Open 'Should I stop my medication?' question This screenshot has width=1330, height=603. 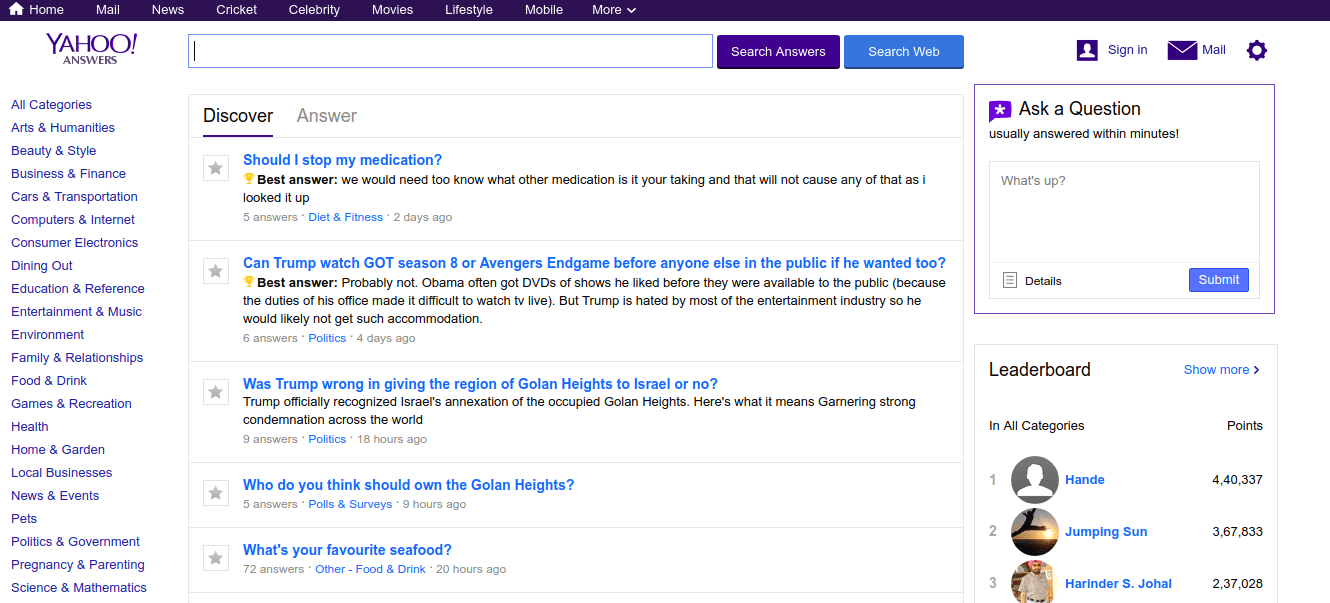click(342, 160)
